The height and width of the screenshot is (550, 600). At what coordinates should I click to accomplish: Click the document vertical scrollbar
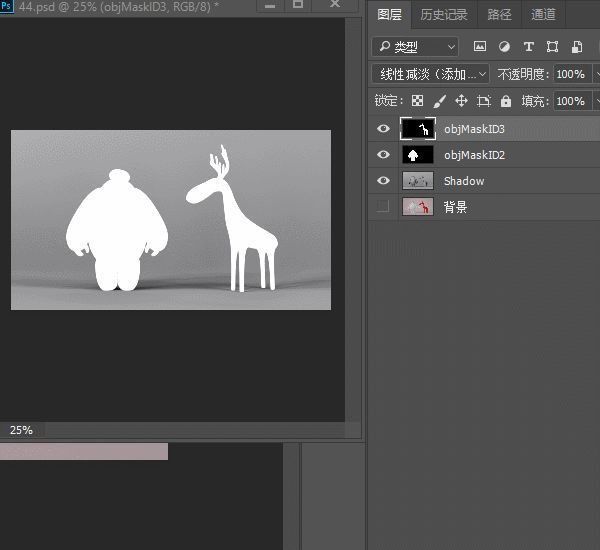353,219
